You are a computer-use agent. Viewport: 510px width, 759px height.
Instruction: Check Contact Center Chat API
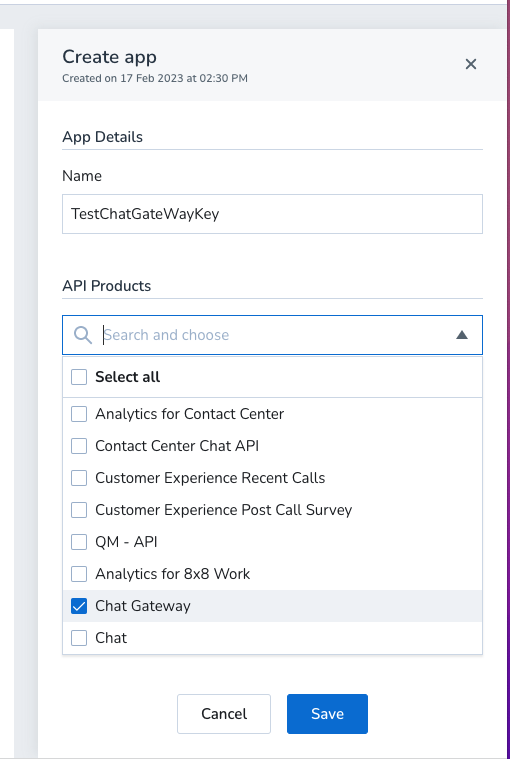click(x=79, y=446)
